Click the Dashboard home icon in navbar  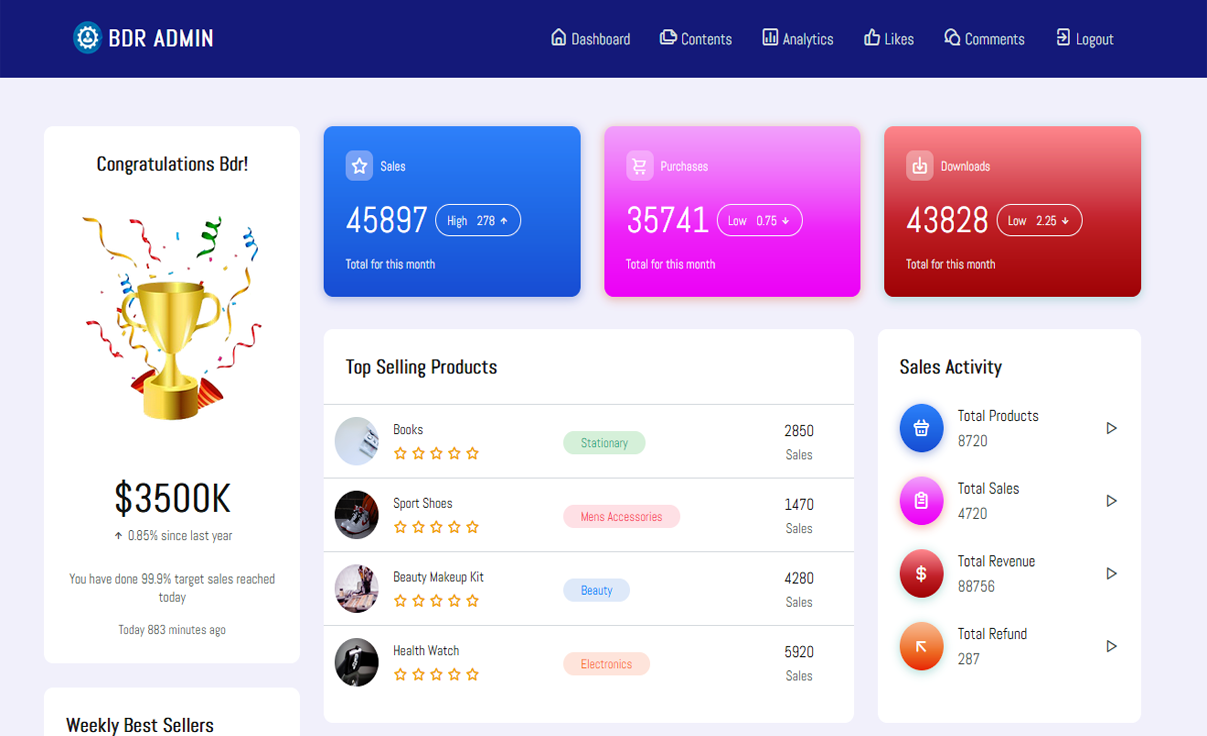pos(559,37)
